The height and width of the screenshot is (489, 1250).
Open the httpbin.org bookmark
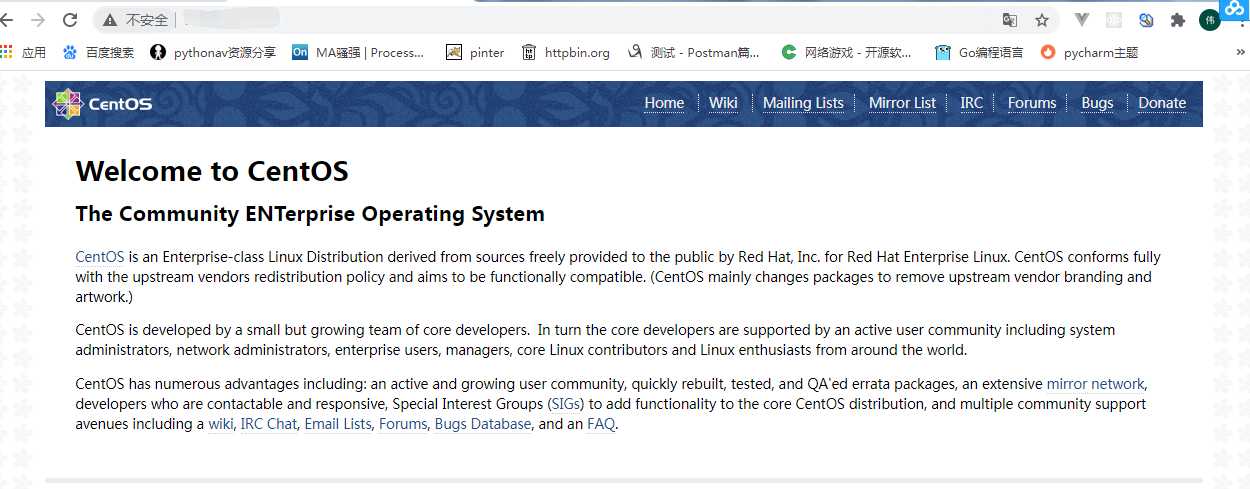coord(566,52)
